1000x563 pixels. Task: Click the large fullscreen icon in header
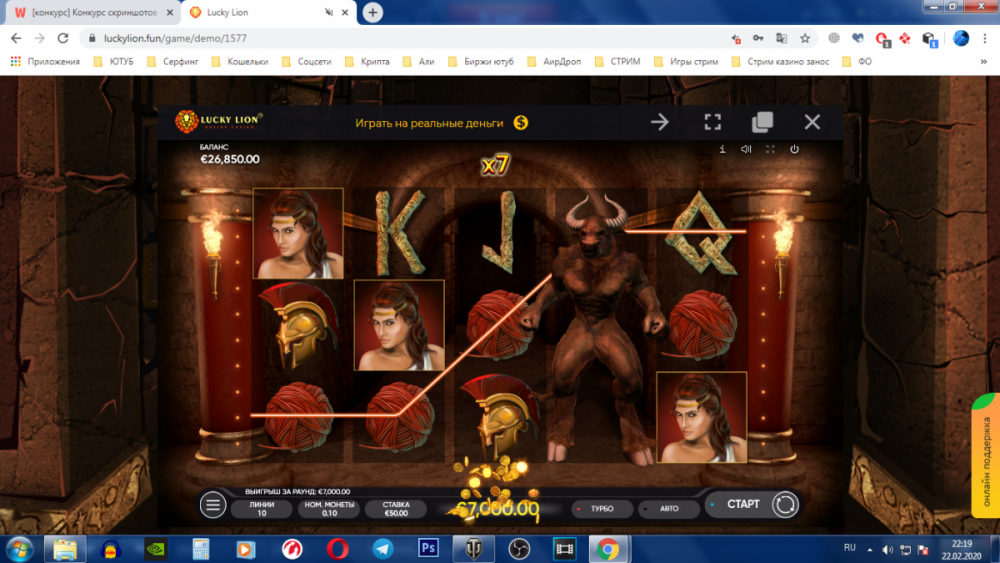(x=712, y=122)
